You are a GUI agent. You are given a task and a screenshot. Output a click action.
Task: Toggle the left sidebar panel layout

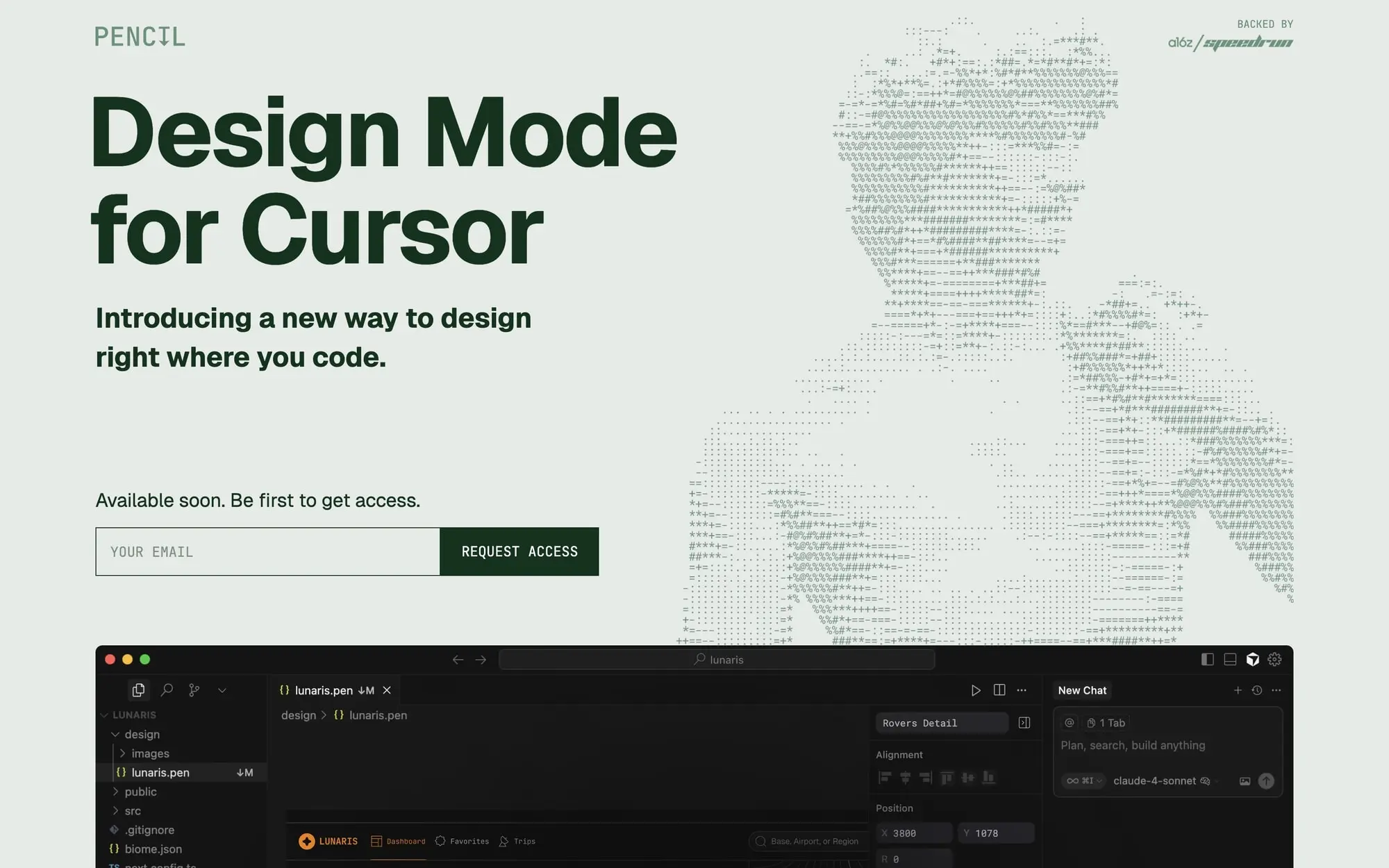(x=1208, y=660)
